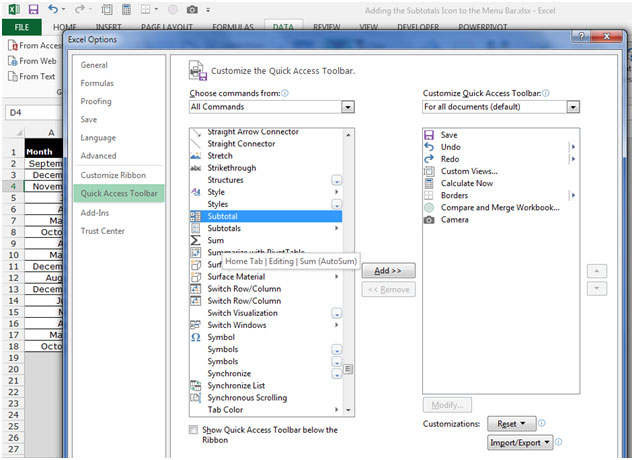Open the Import/Export dropdown button
The image size is (634, 460).
tap(520, 443)
